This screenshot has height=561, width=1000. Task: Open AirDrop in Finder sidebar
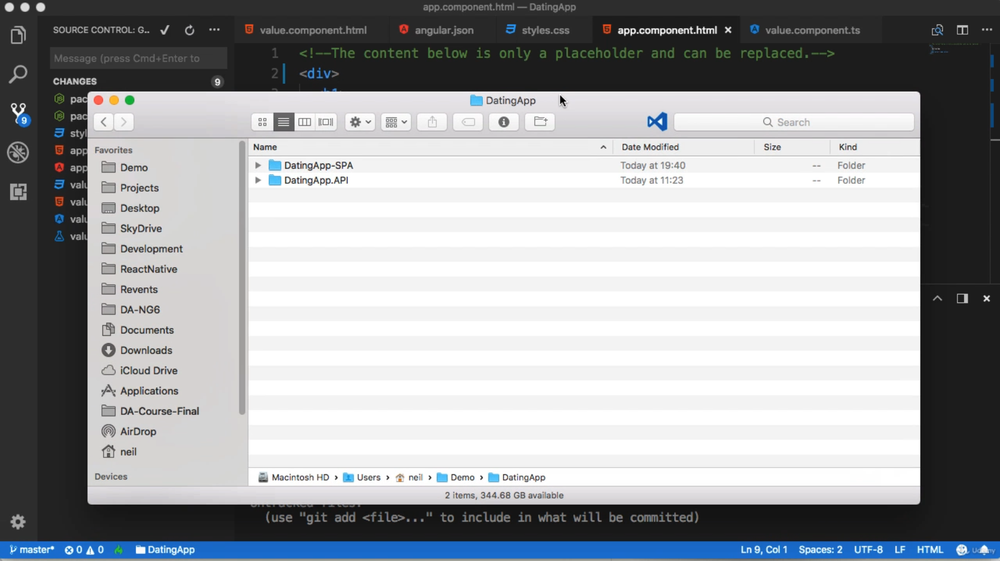click(138, 432)
